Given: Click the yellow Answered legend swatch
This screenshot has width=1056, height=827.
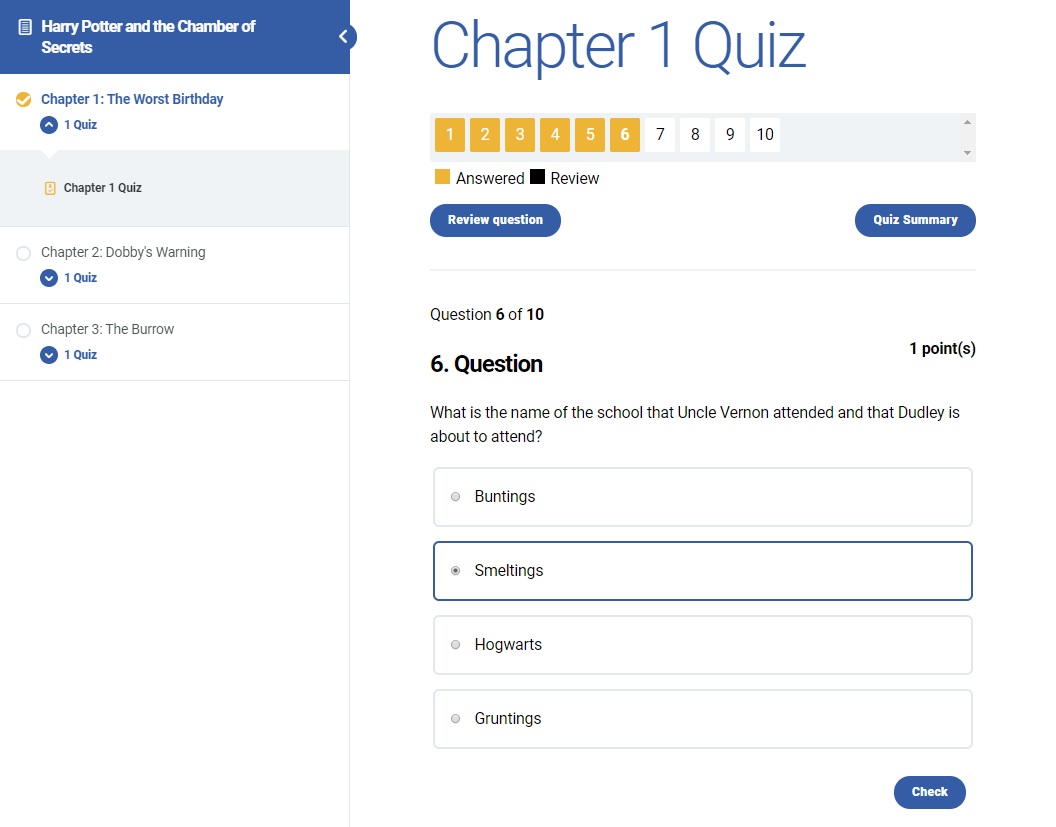Looking at the screenshot, I should coord(442,178).
